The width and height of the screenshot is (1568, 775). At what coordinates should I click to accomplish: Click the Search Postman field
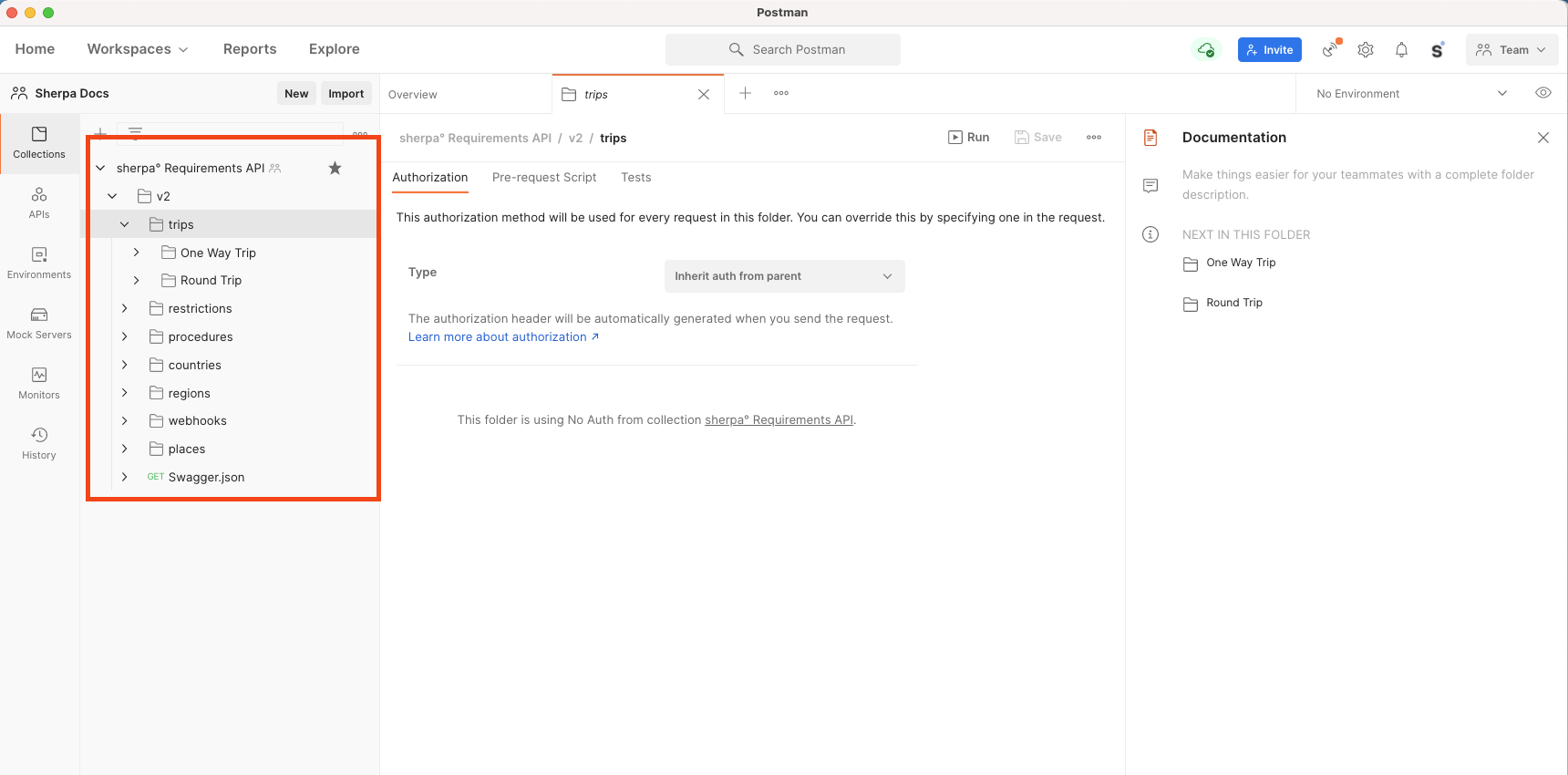coord(783,49)
